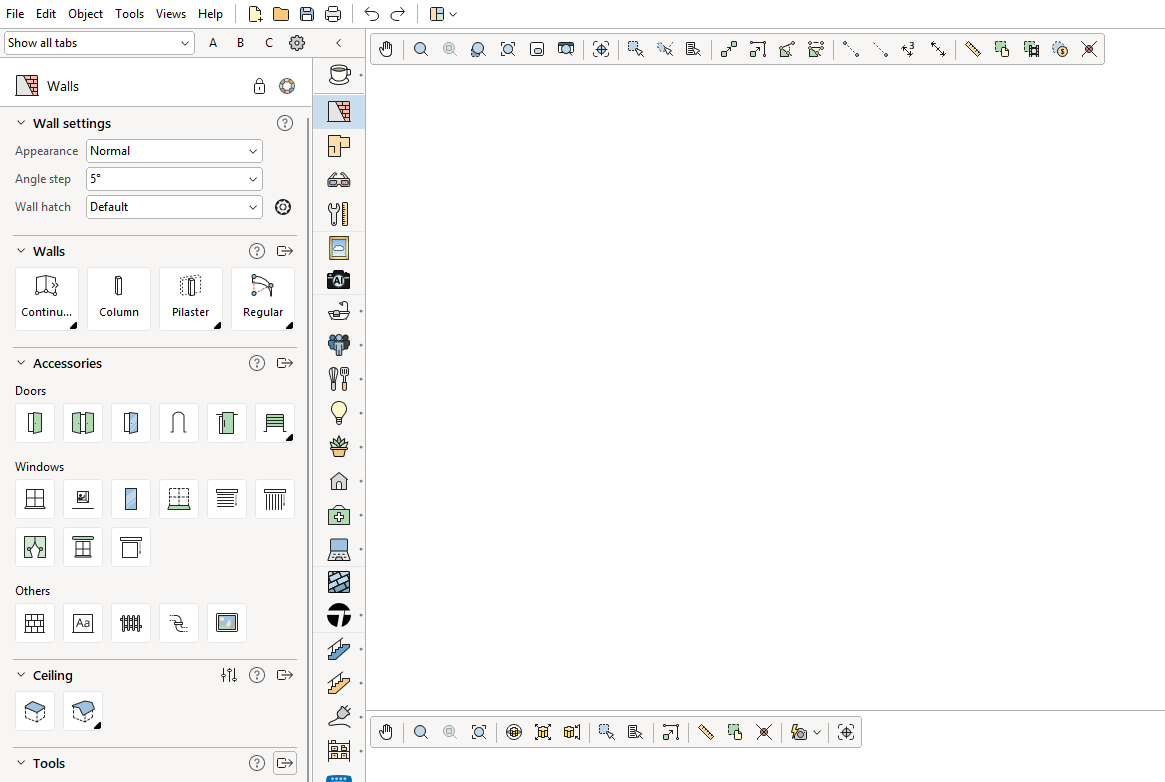Viewport: 1165px width, 782px height.
Task: Select the Regular wall tool
Action: [263, 299]
